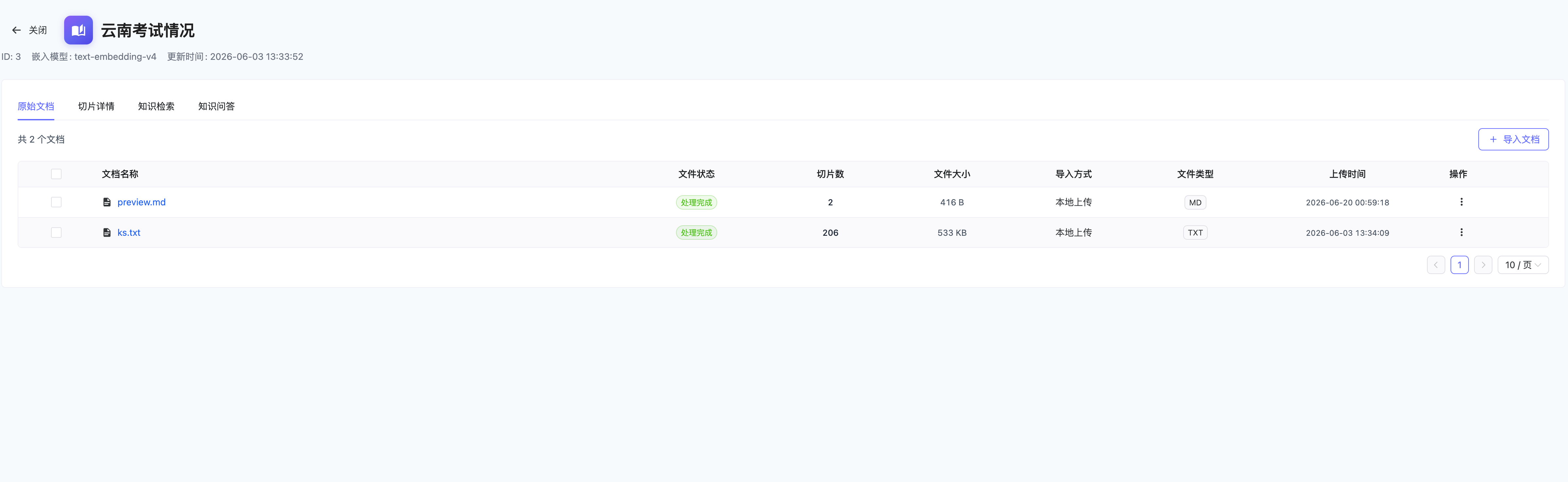Click the purple knowledge base book icon

[79, 30]
